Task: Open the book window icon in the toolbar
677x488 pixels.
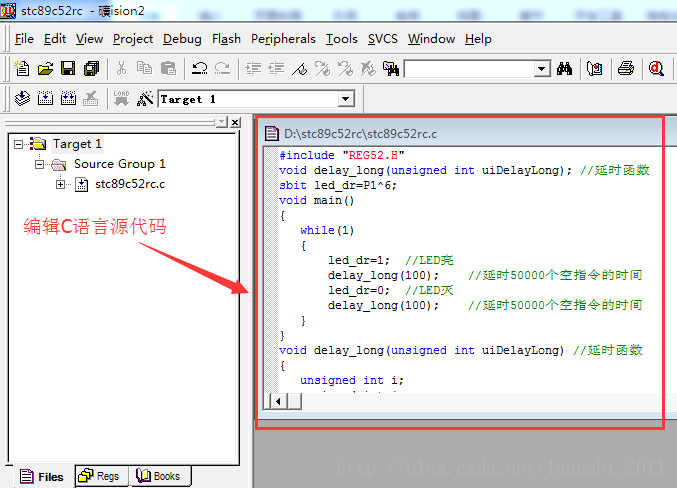Action: (x=595, y=68)
